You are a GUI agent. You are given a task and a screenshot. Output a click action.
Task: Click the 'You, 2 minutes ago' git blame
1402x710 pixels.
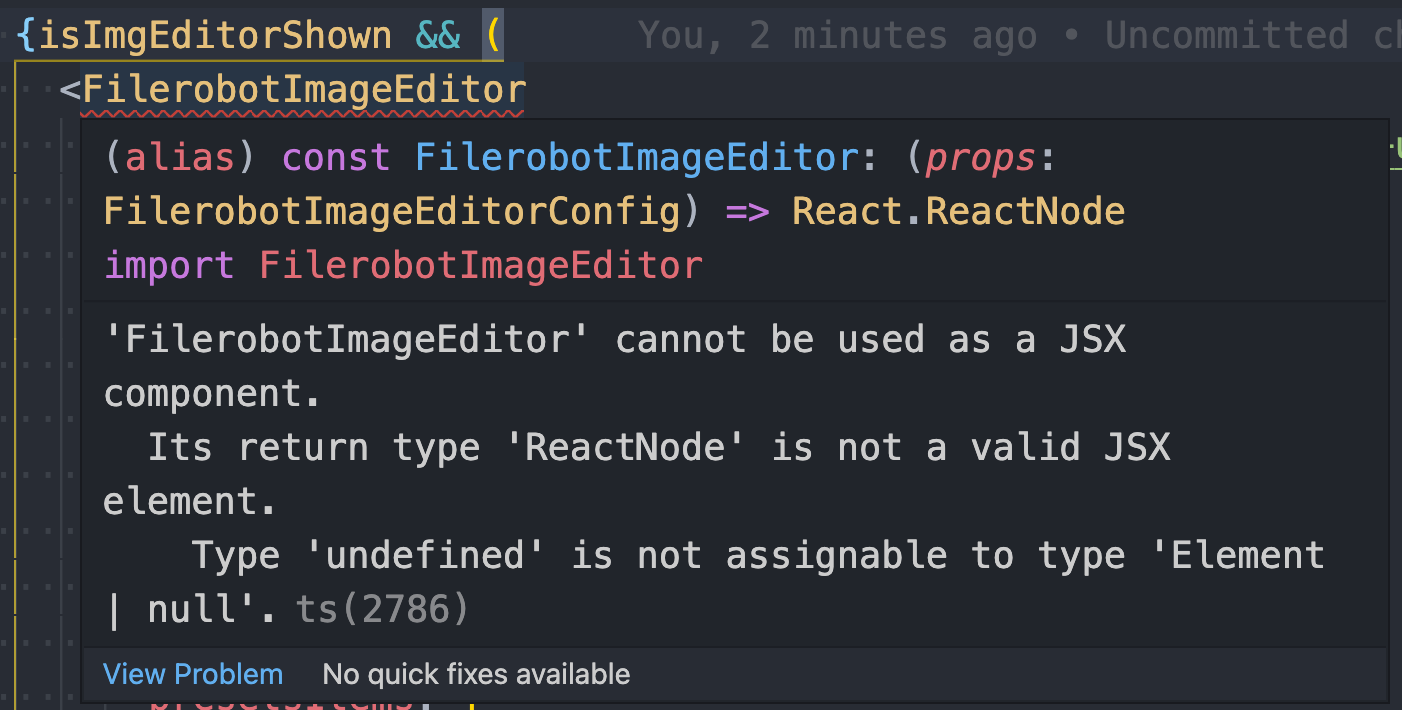pos(838,33)
